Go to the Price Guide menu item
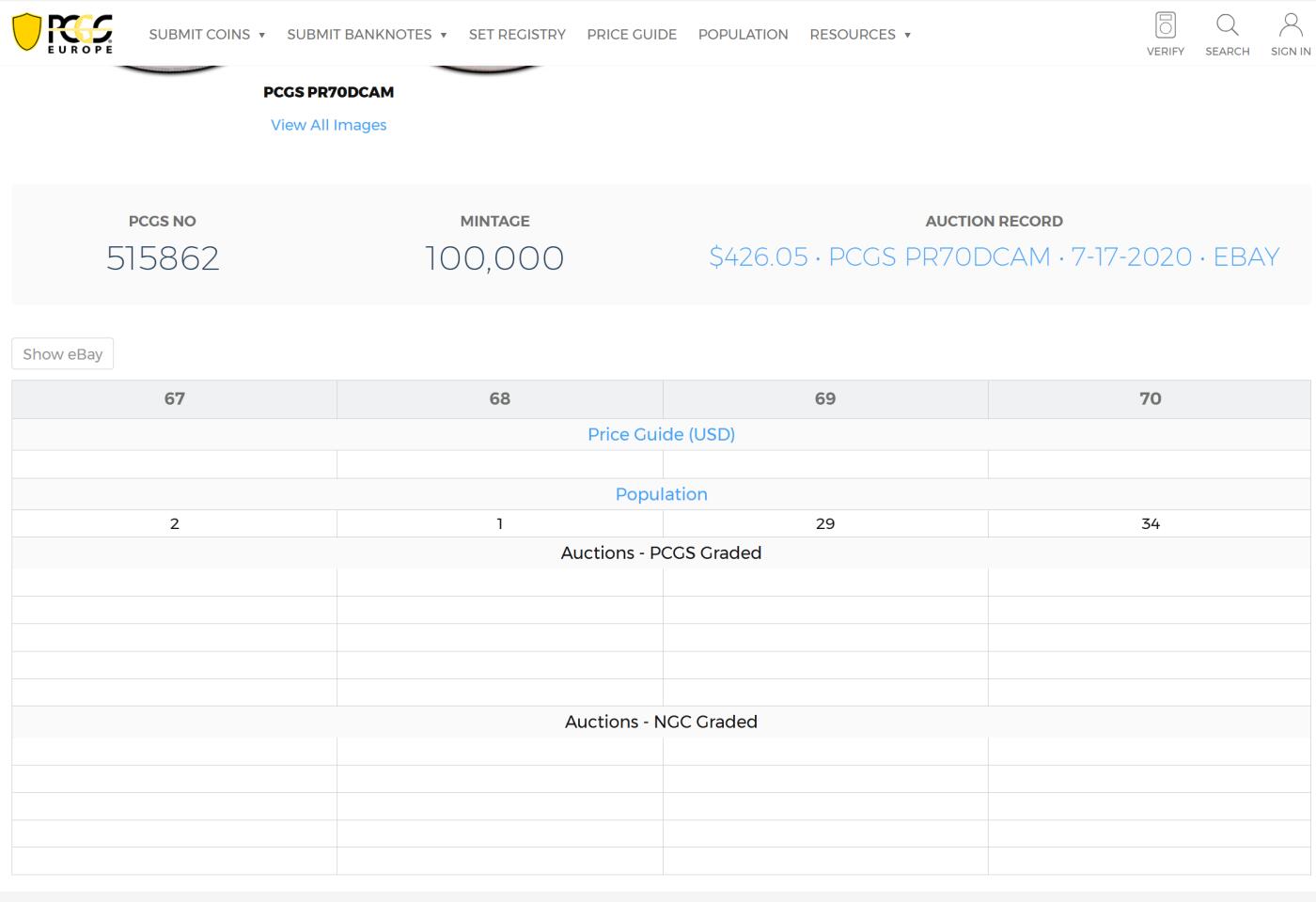 (x=632, y=35)
